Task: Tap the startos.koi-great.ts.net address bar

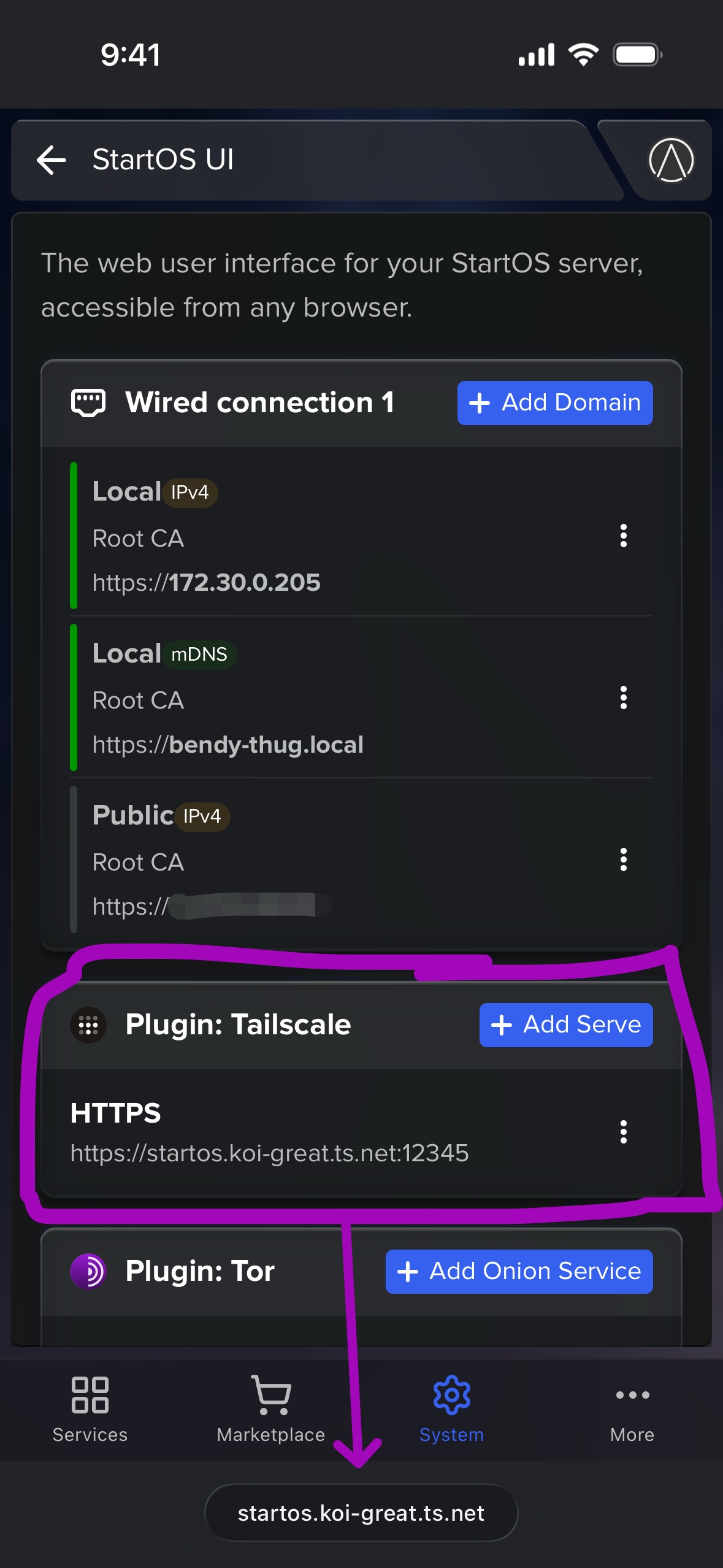Action: tap(361, 1513)
